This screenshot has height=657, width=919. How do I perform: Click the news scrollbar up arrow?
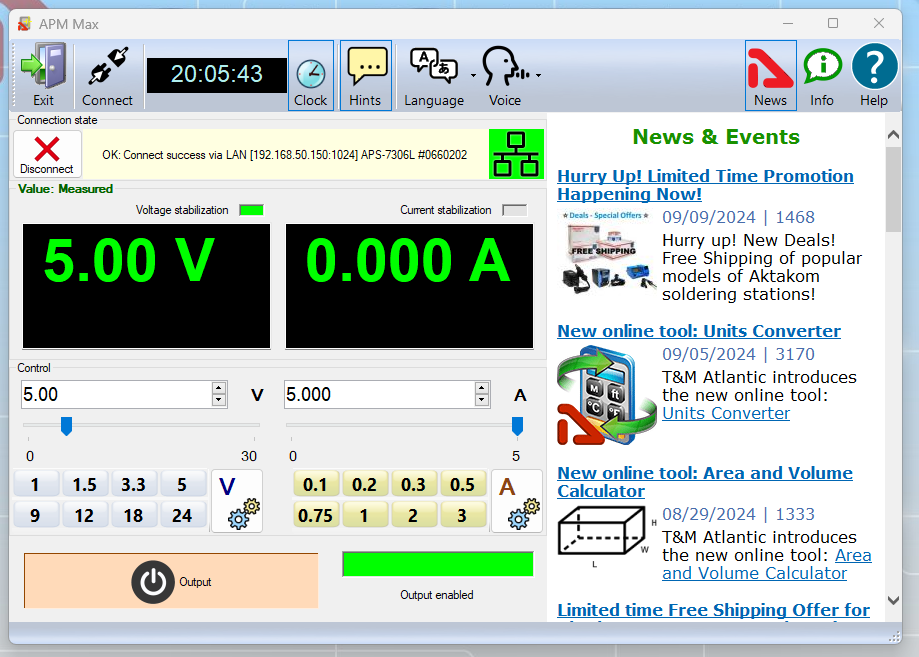click(x=893, y=135)
